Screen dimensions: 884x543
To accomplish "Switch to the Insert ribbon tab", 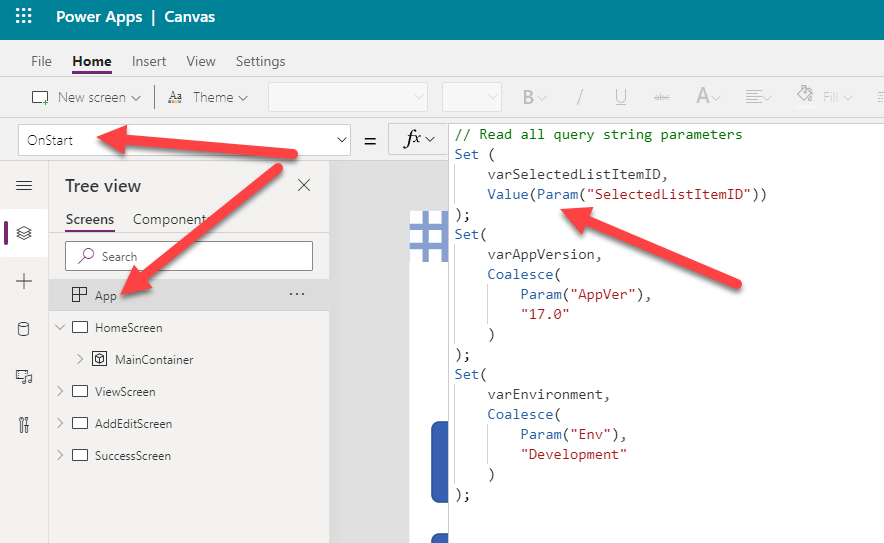I will pyautogui.click(x=149, y=61).
